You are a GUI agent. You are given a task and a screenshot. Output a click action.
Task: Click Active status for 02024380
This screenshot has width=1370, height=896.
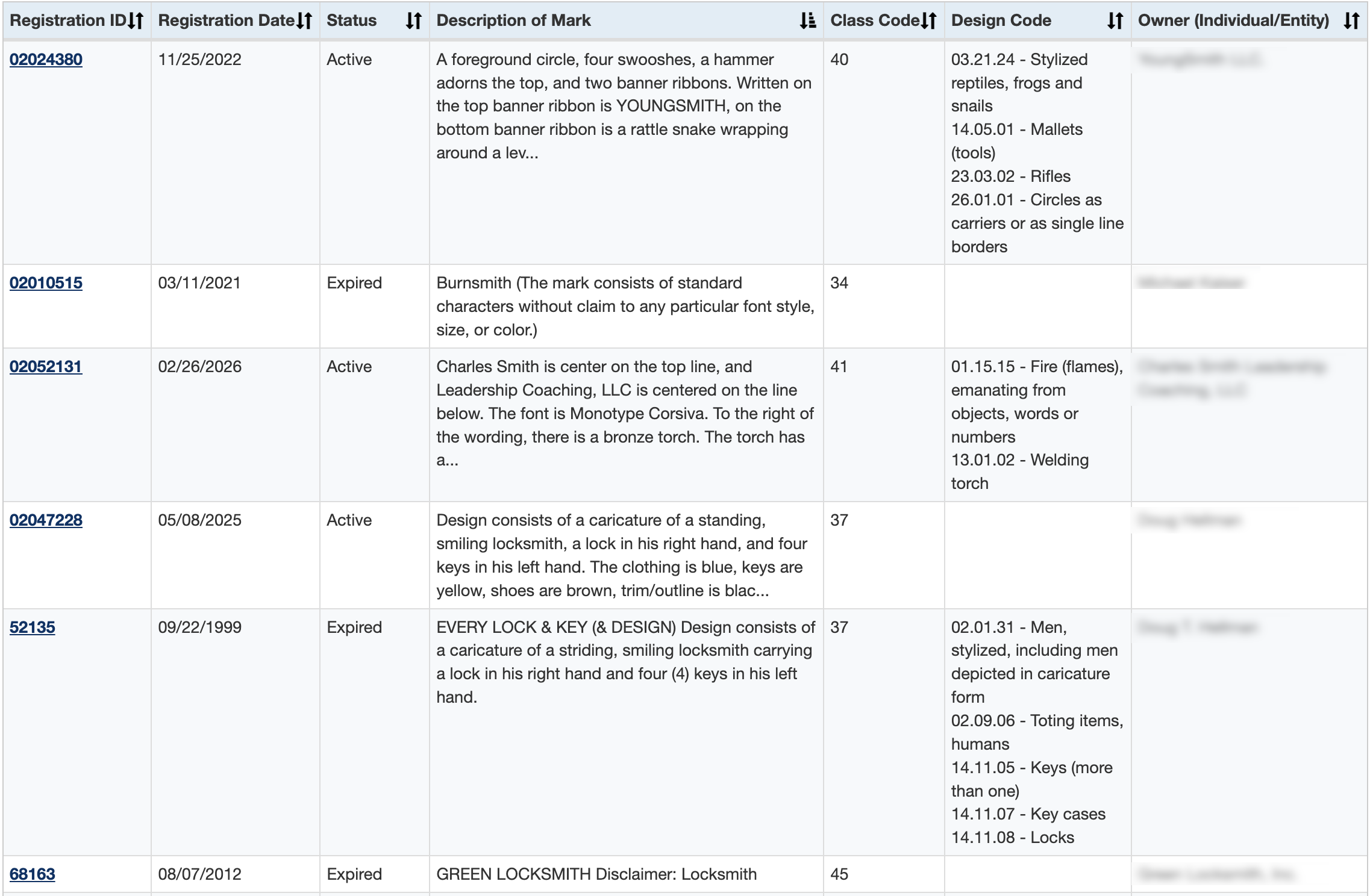(x=349, y=60)
